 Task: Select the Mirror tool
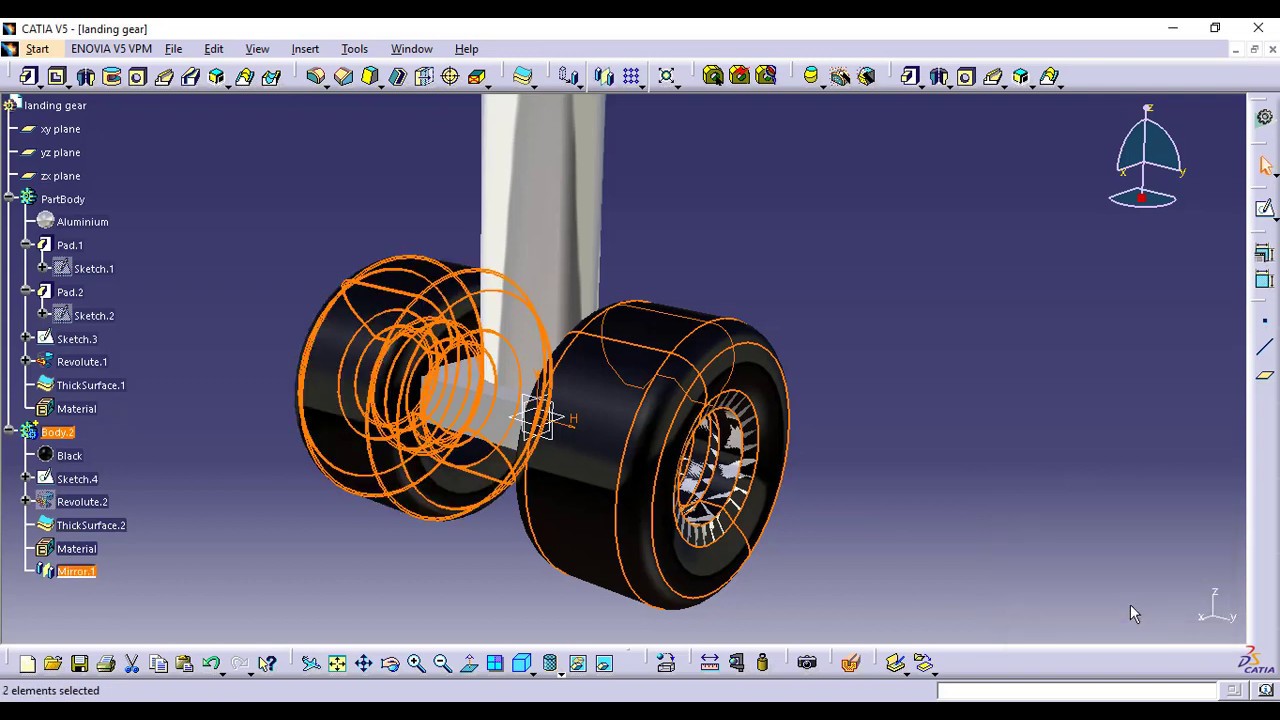tap(604, 76)
